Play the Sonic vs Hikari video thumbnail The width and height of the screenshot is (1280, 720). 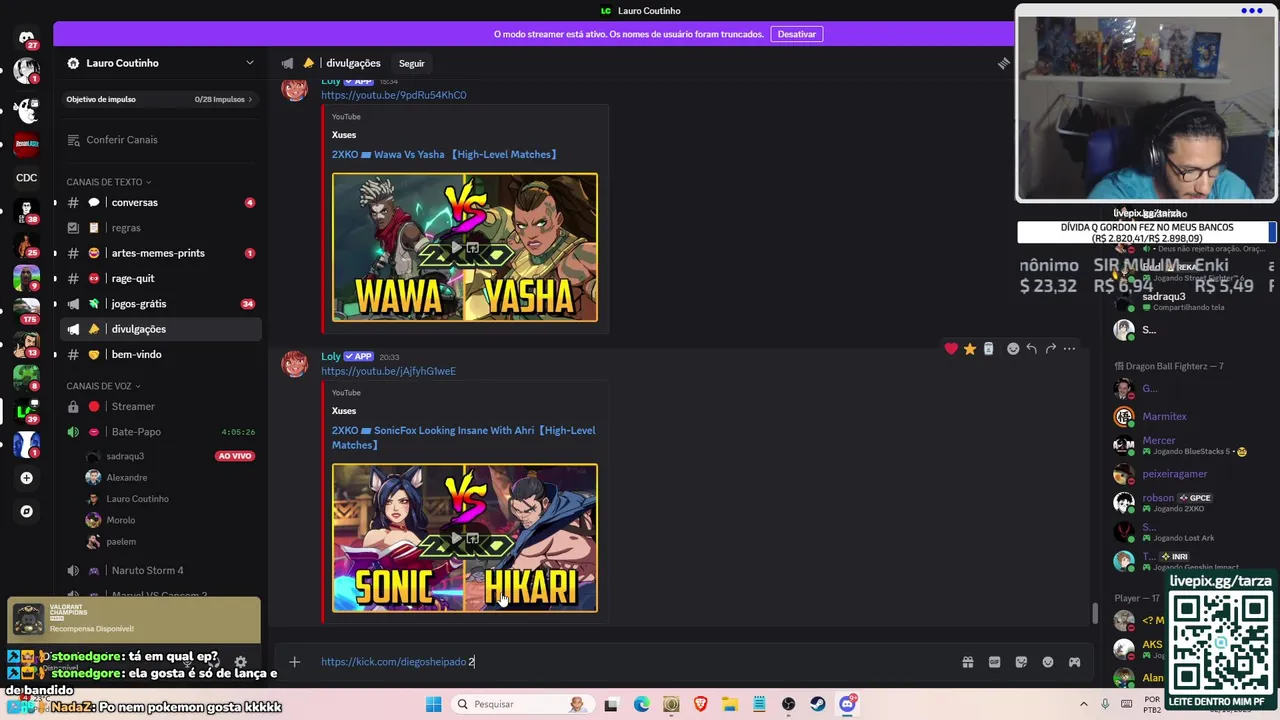(x=465, y=538)
